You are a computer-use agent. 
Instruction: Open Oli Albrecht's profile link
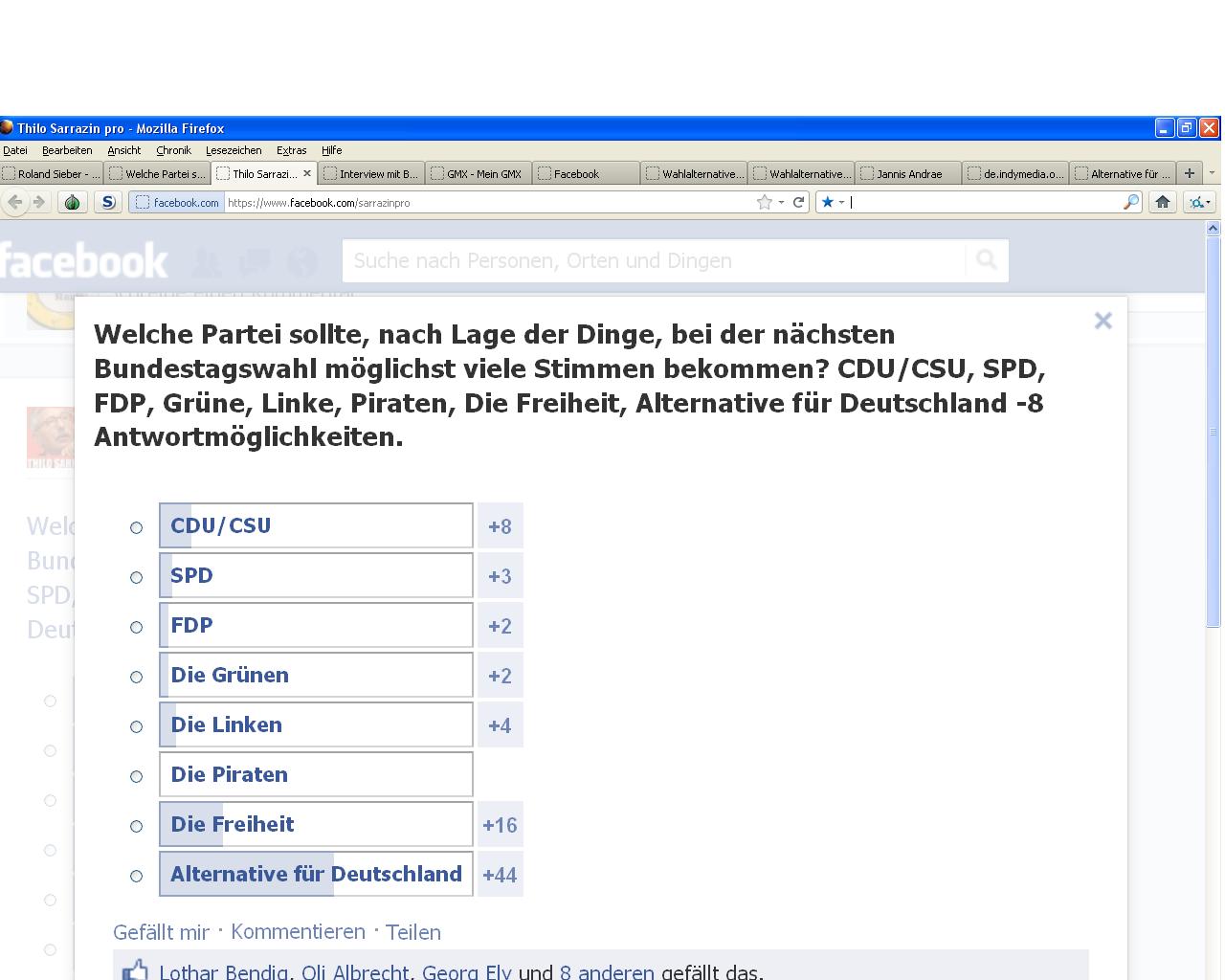click(x=355, y=971)
